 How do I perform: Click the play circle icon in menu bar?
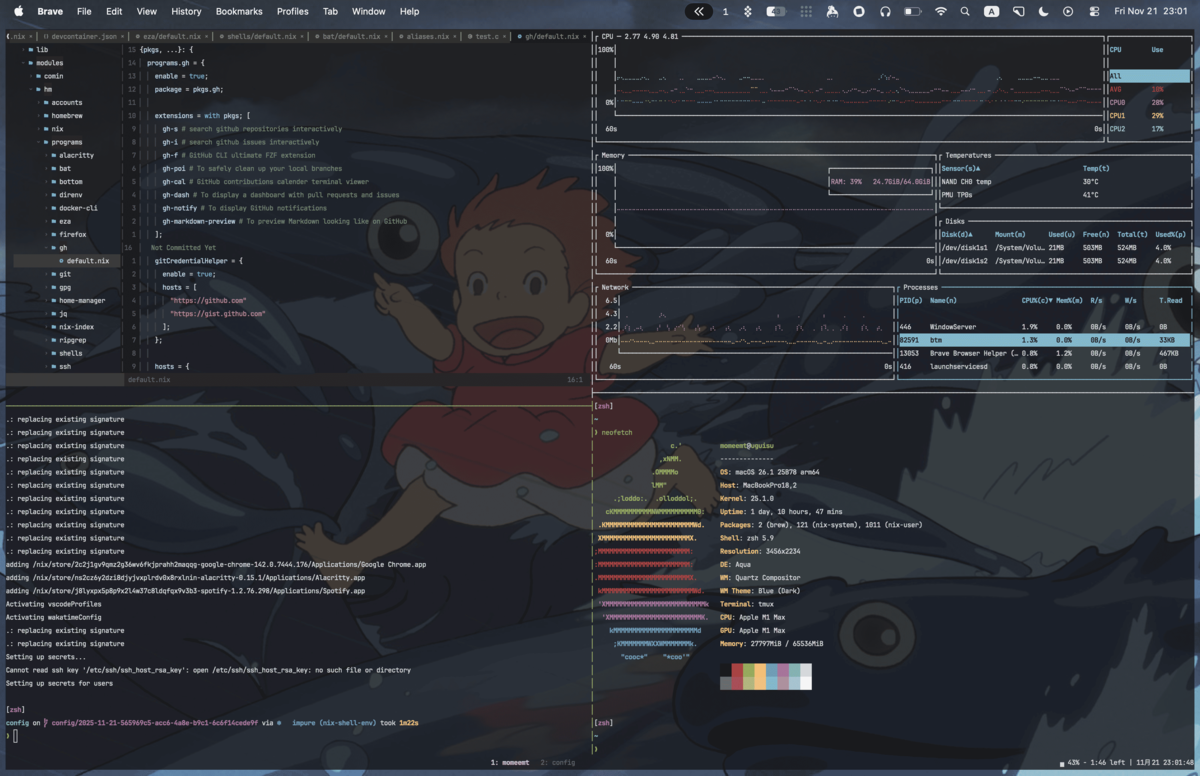[x=1068, y=11]
